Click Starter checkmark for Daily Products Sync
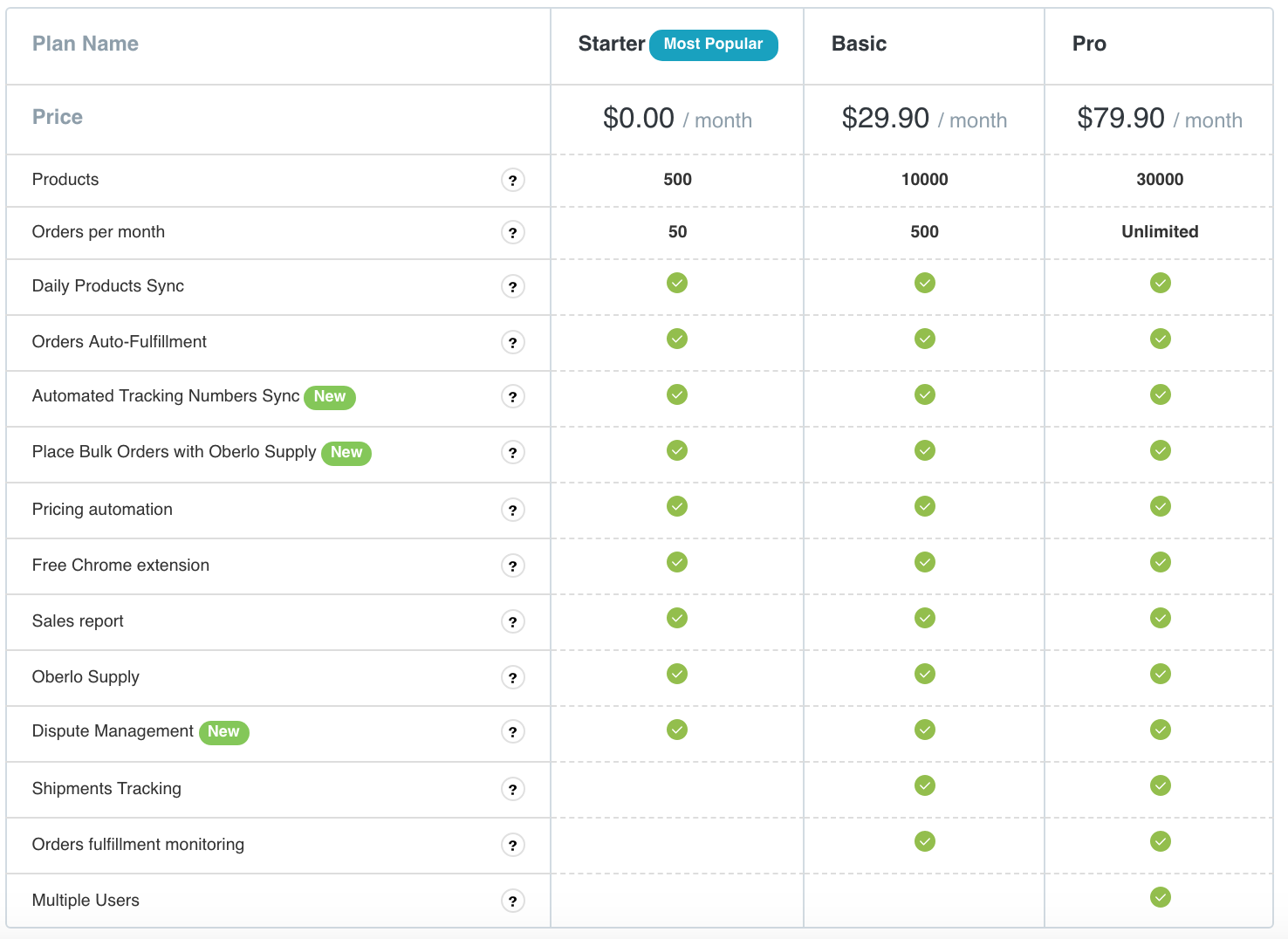The image size is (1288, 939). pyautogui.click(x=677, y=283)
